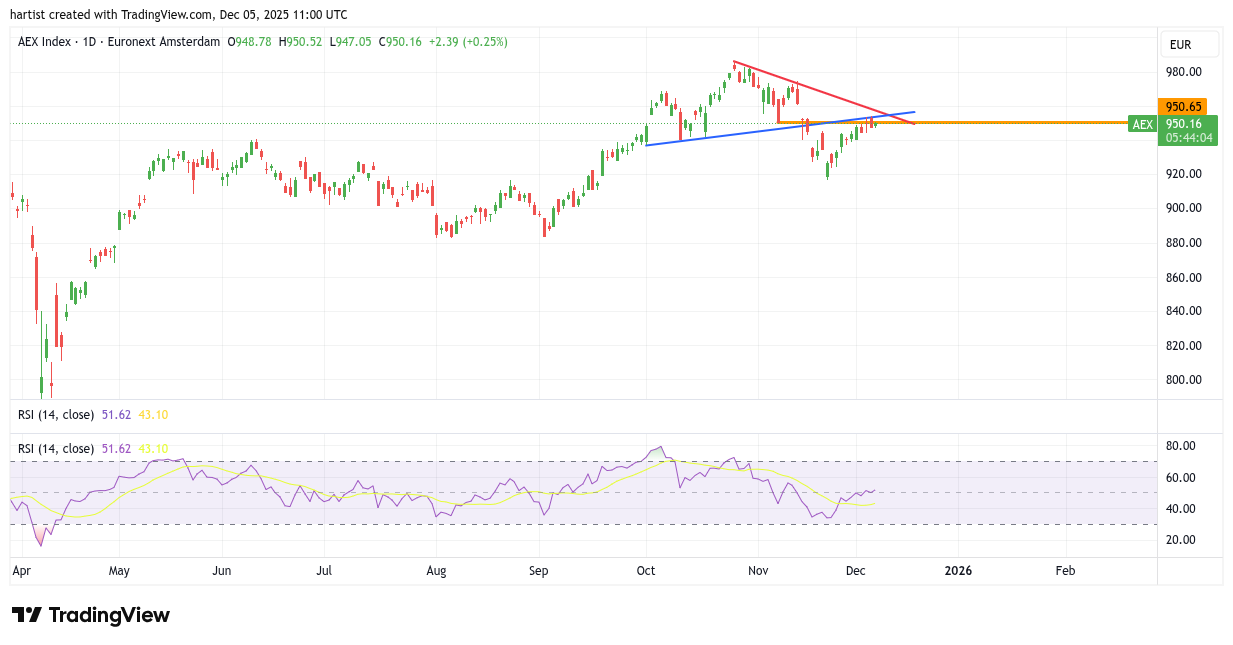Click the TradingView logo at bottom left

click(91, 615)
